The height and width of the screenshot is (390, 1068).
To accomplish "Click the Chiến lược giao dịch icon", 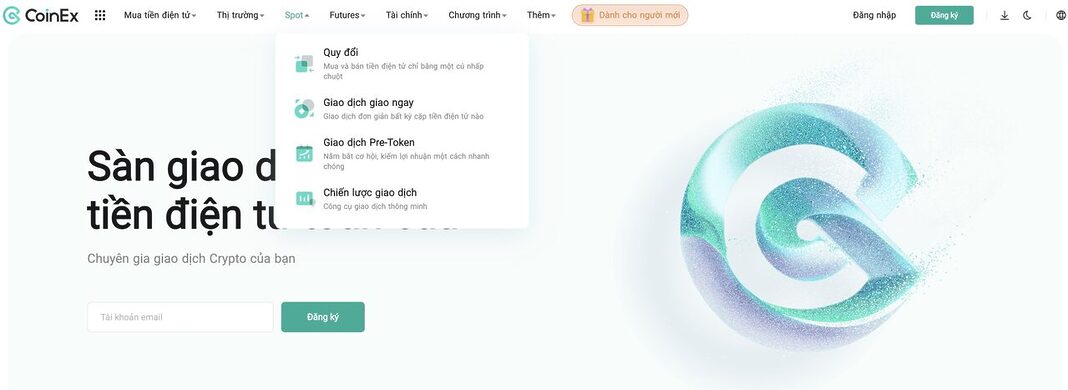I will click(304, 198).
